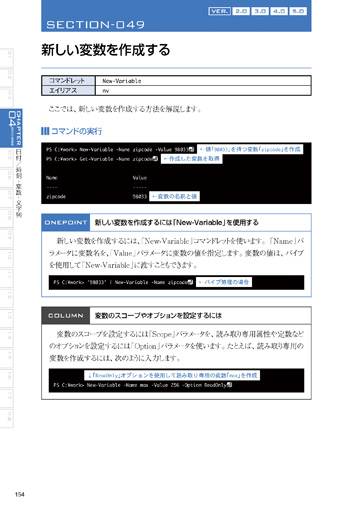Click the 2.0 version badge
The image size is (360, 510).
click(241, 11)
